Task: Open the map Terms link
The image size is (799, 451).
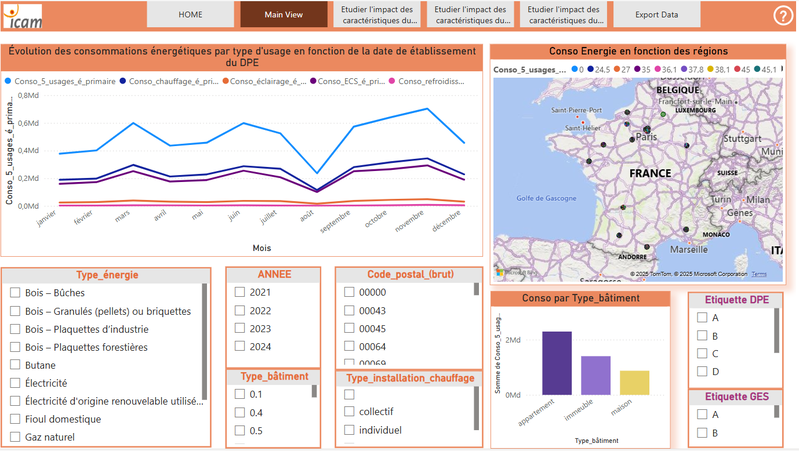Action: coord(759,274)
